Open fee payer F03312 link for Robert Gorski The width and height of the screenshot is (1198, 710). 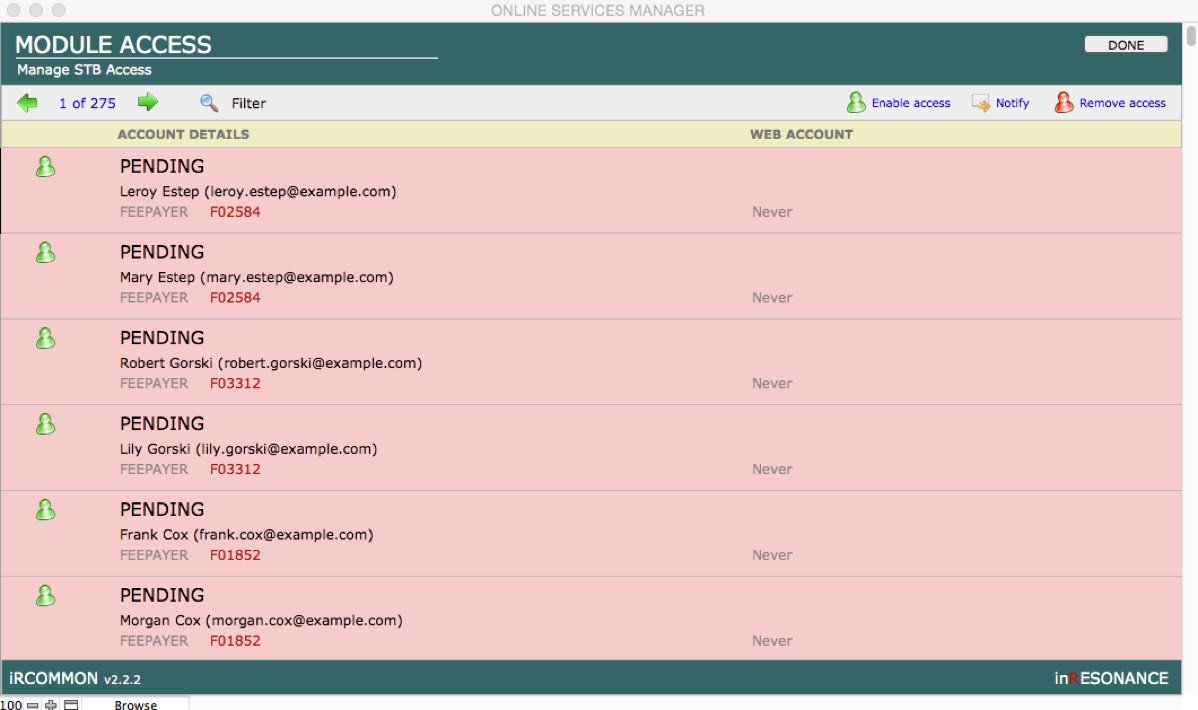235,383
